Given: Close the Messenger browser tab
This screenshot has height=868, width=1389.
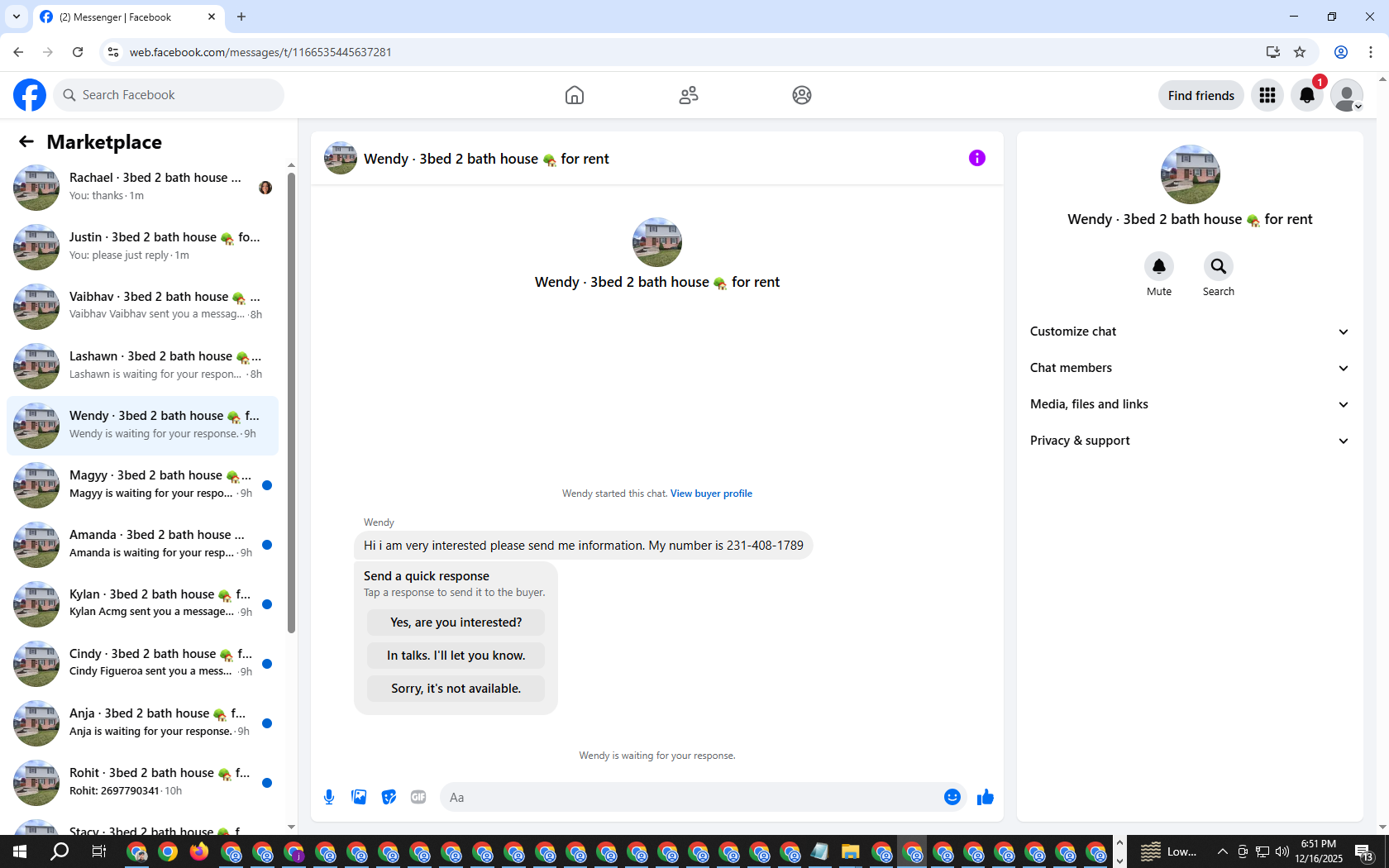Looking at the screenshot, I should click(212, 17).
